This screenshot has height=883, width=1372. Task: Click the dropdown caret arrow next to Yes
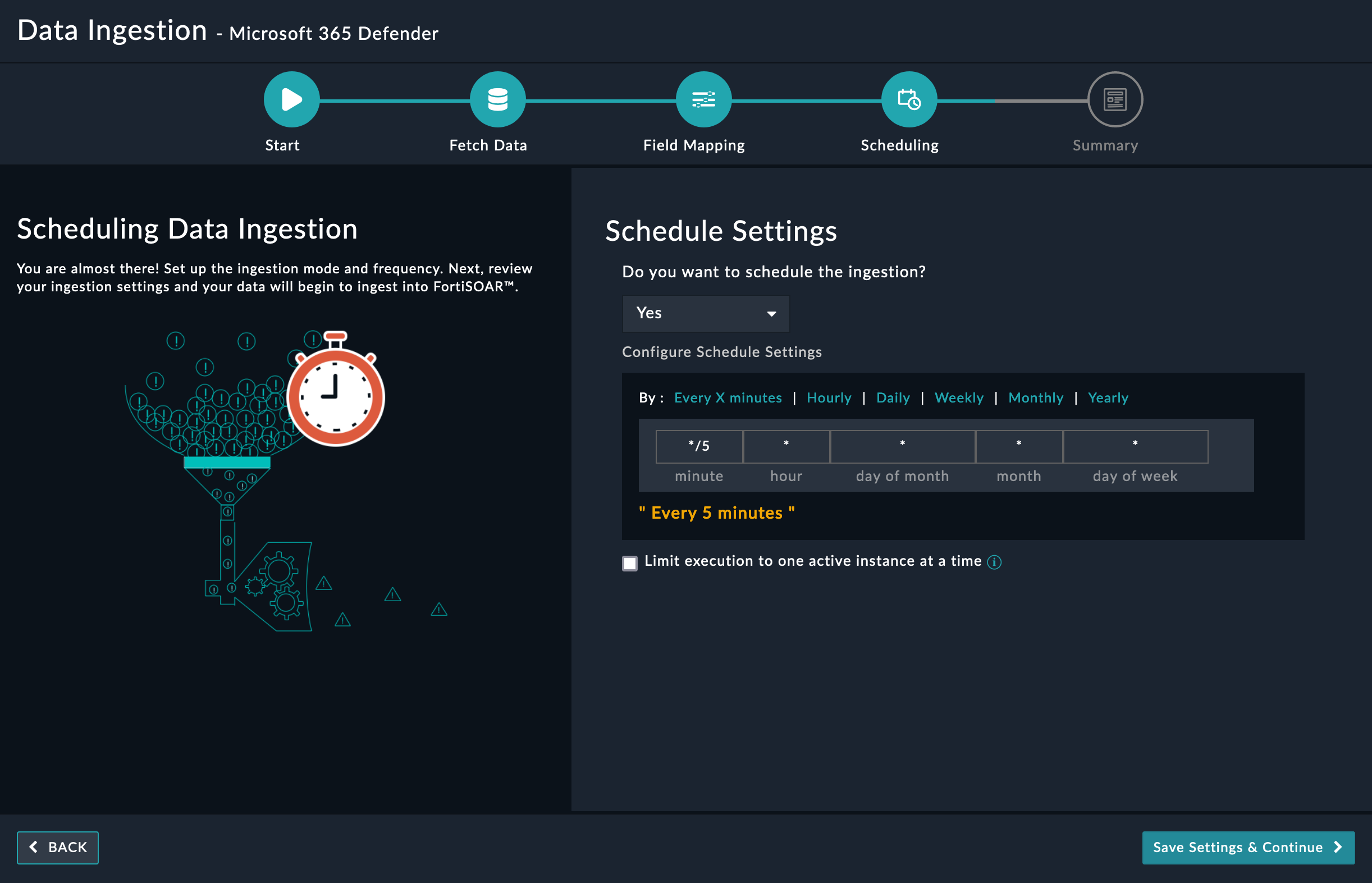click(771, 314)
